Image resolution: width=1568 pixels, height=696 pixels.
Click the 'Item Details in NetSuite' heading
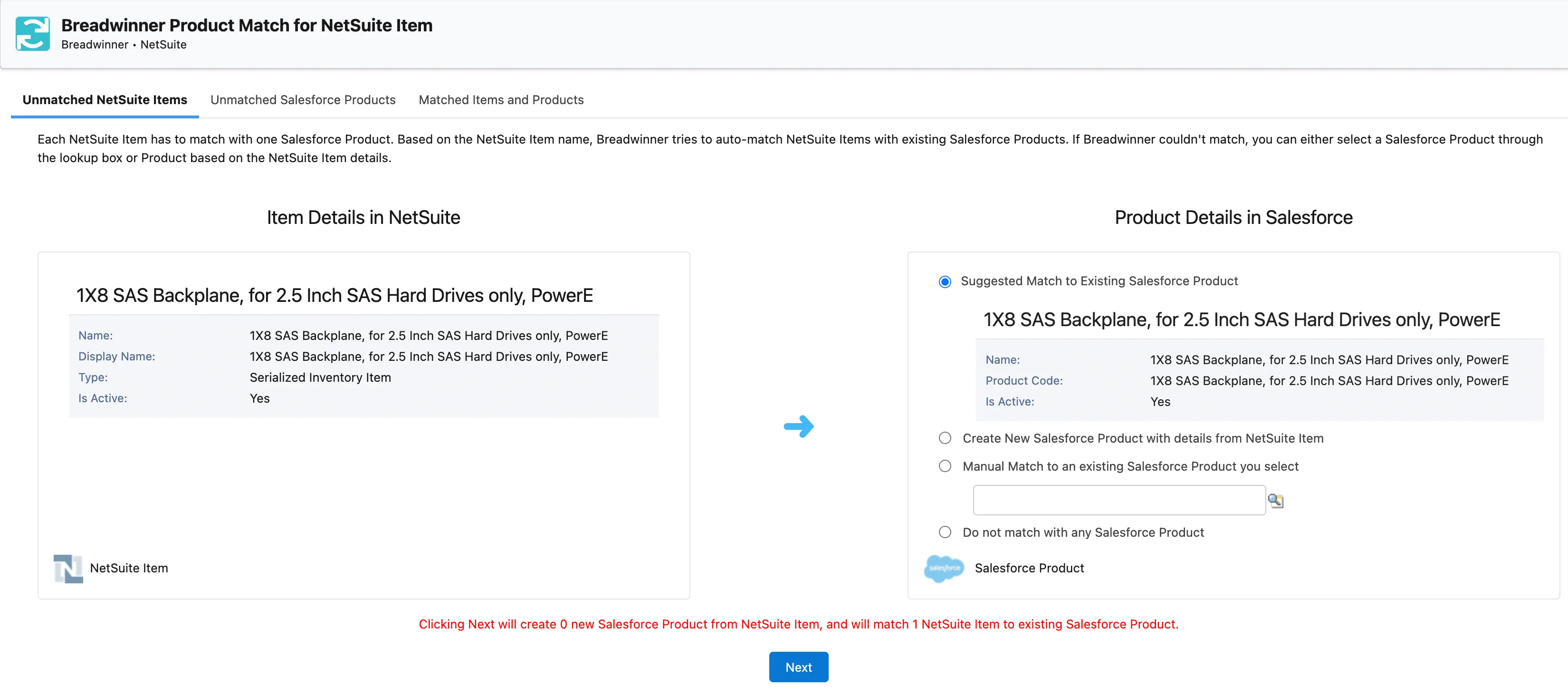click(363, 217)
